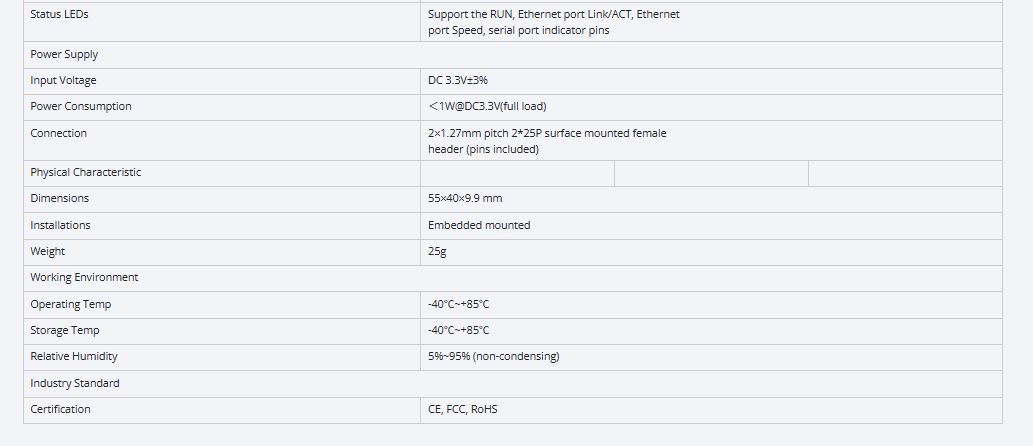The width and height of the screenshot is (1033, 446).
Task: Click the Dimensions row label
Action: 59,198
